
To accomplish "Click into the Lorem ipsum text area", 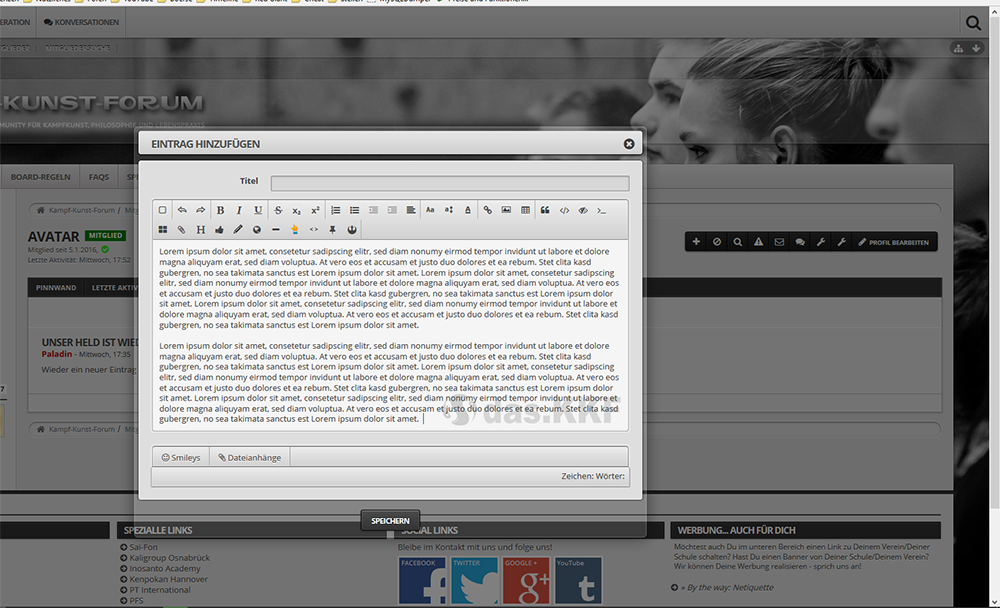I will point(390,335).
